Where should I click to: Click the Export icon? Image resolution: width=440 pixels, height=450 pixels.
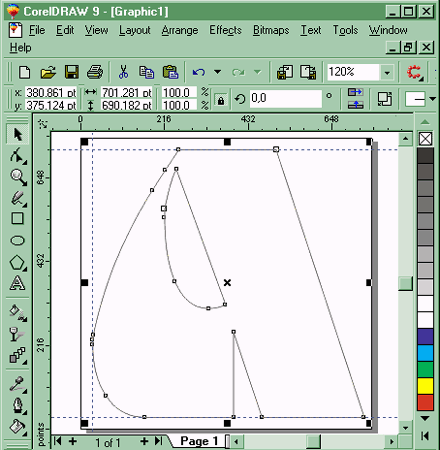(x=308, y=72)
